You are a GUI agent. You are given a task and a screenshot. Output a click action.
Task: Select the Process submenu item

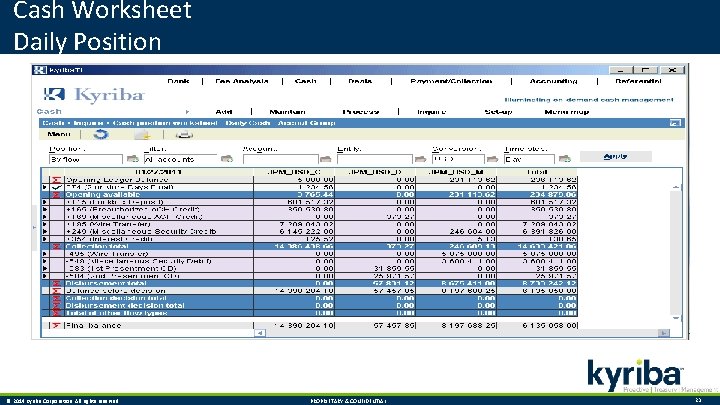pyautogui.click(x=361, y=112)
